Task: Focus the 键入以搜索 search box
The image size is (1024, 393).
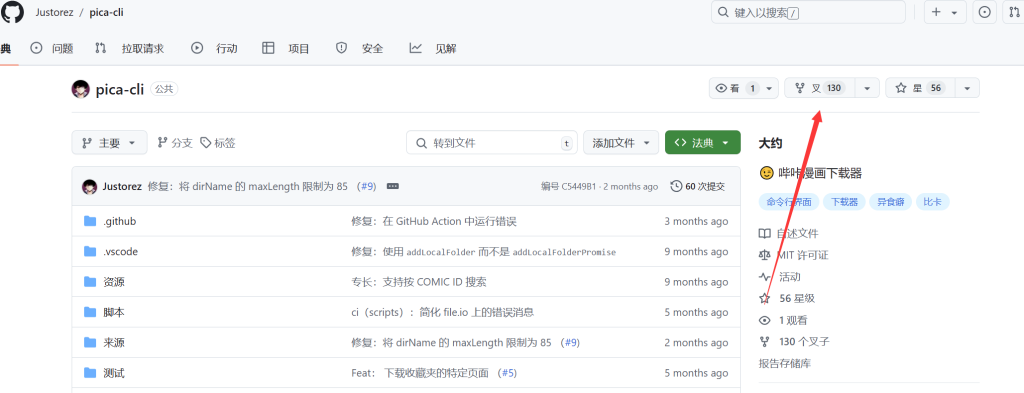Action: [x=808, y=12]
